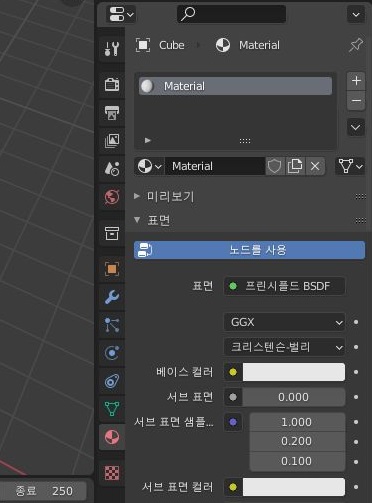Image resolution: width=372 pixels, height=503 pixels.
Task: Click the 미리보기 panel drag grip
Action: click(x=360, y=197)
